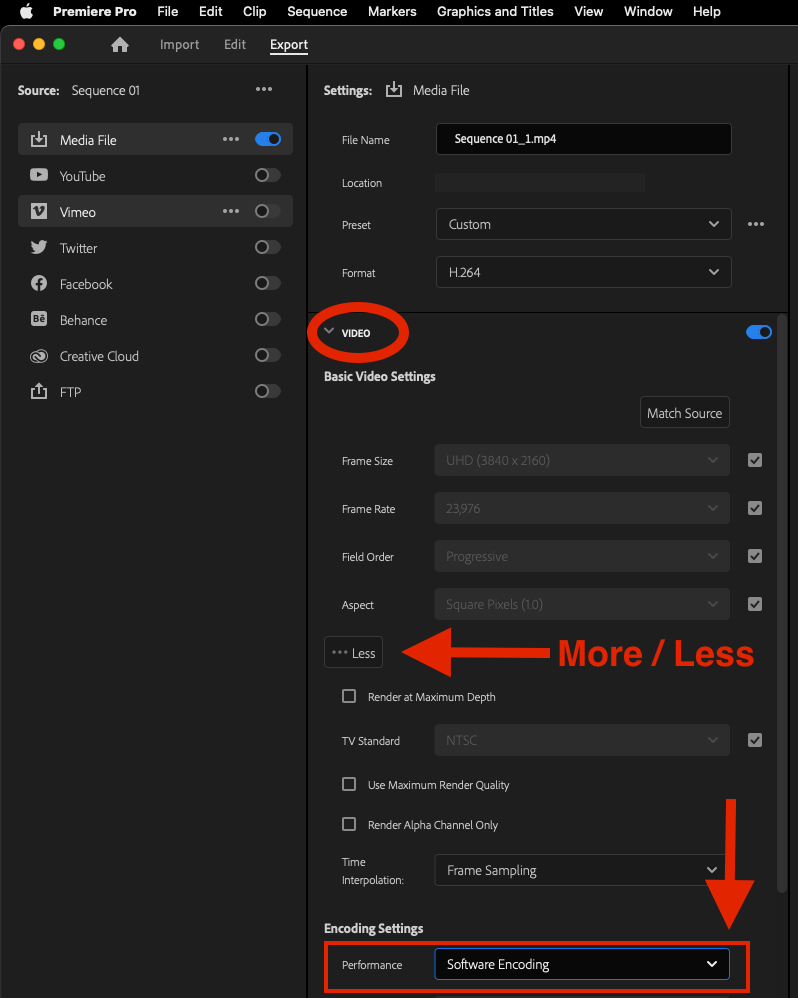Collapse the VIDEO section chevron
798x998 pixels.
(x=329, y=332)
